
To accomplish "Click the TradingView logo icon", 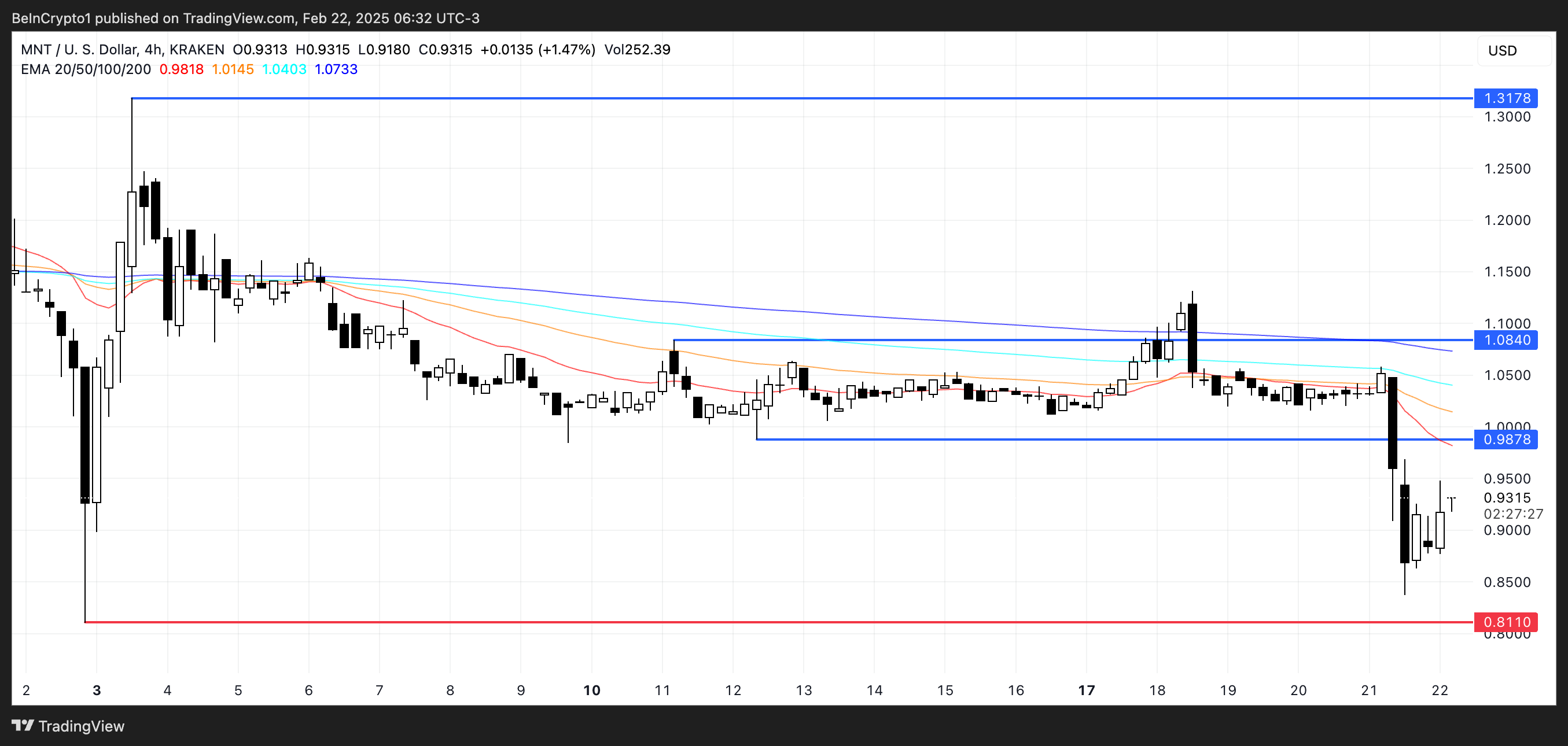I will coord(23,725).
